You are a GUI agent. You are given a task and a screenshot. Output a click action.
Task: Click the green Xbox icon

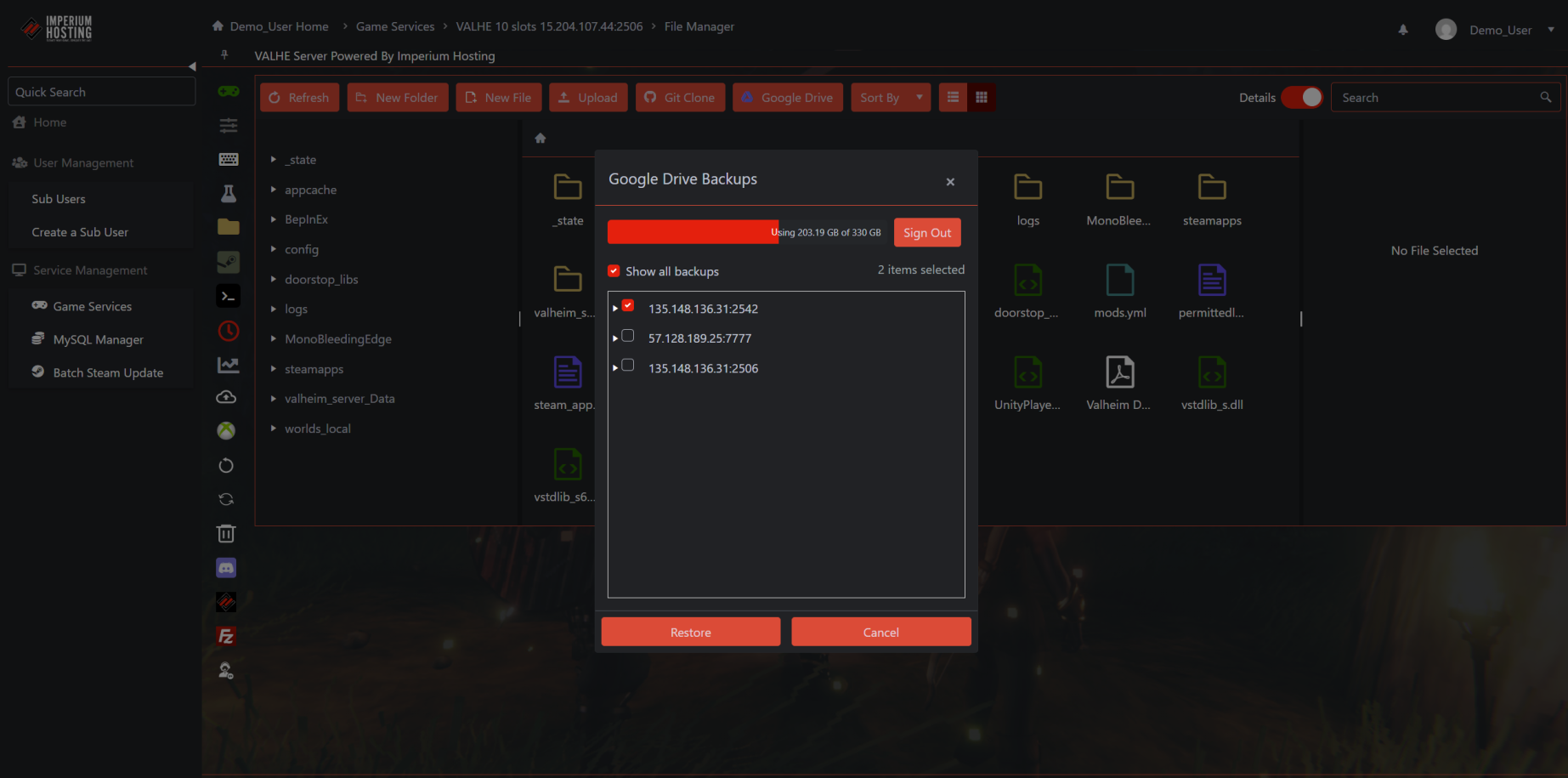226,431
